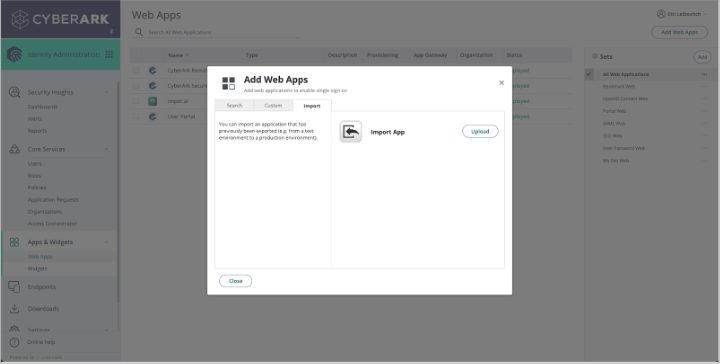The width and height of the screenshot is (721, 364).
Task: Select the OpenID Connect Web set
Action: [x=625, y=99]
